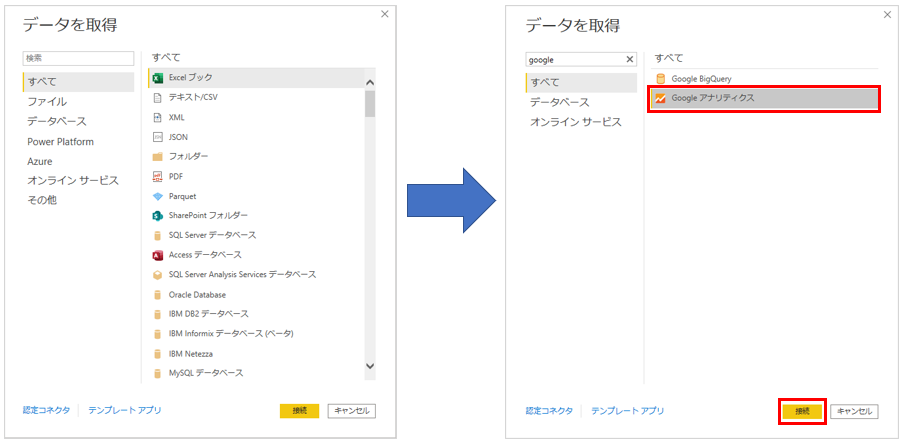899x441 pixels.
Task: Open 認定コネクタ link in right dialog
Action: tap(549, 411)
